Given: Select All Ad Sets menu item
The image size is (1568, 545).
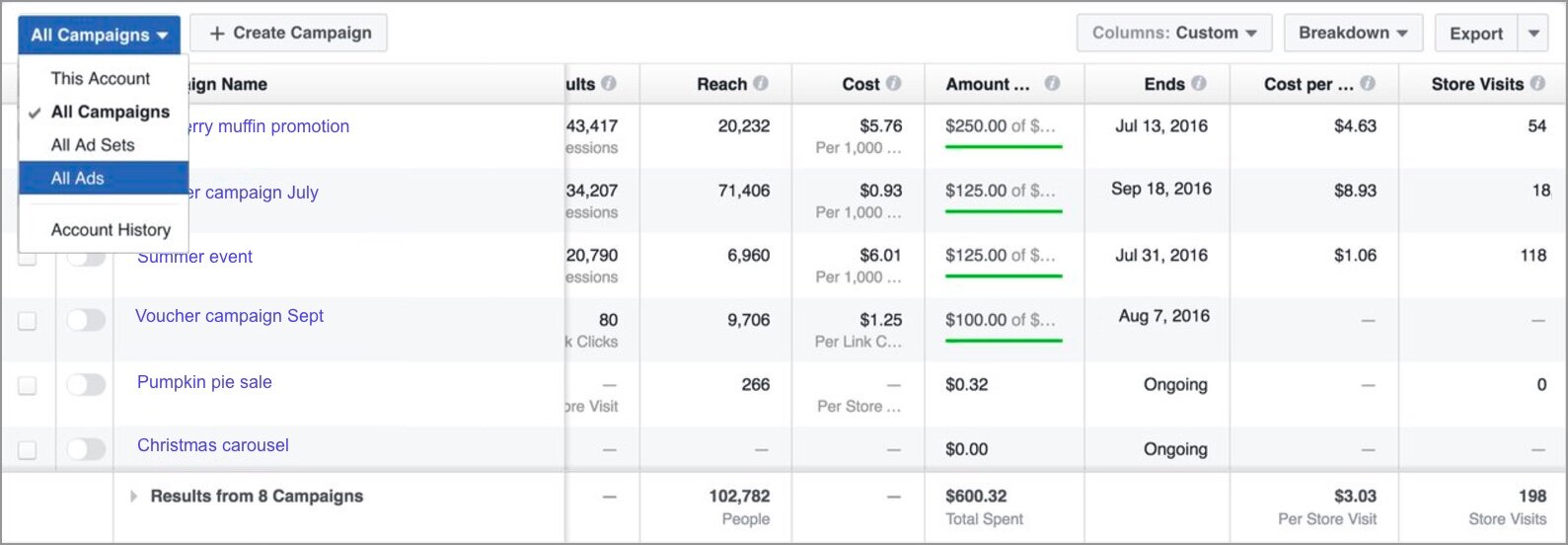Looking at the screenshot, I should (93, 145).
